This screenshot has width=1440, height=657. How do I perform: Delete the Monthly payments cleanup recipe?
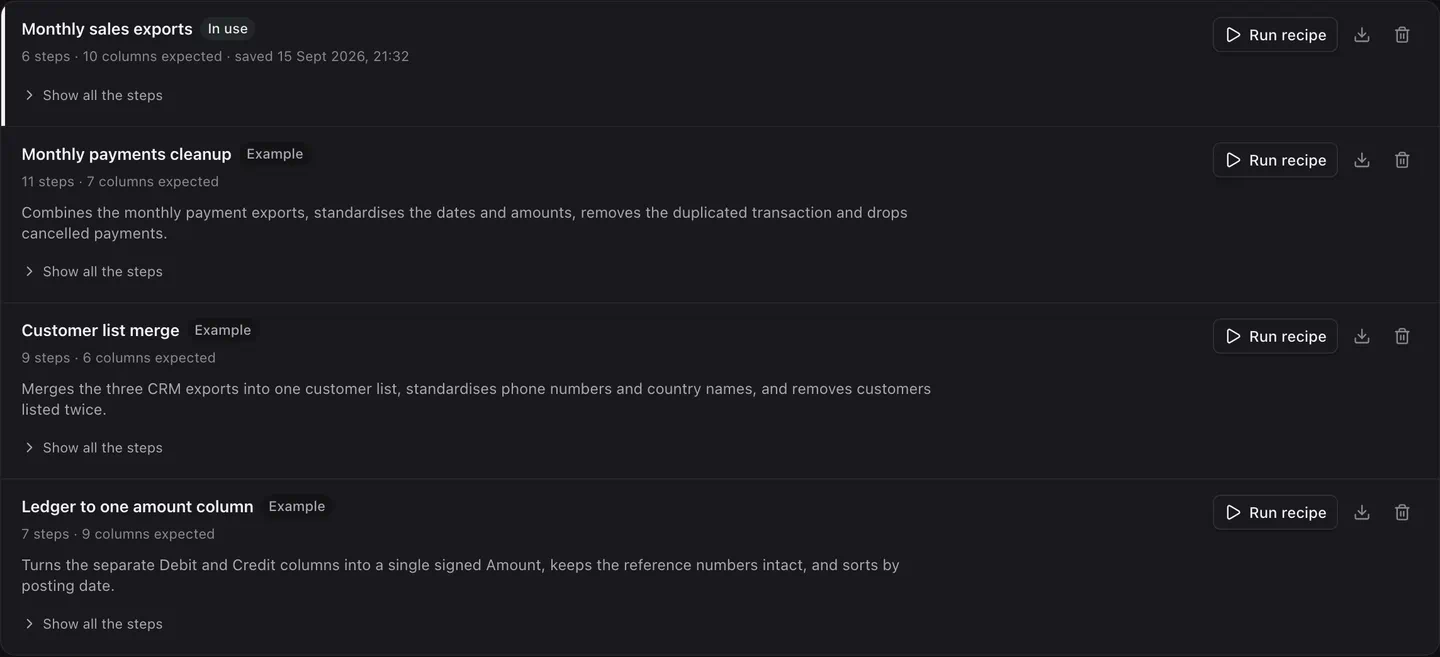coord(1402,160)
